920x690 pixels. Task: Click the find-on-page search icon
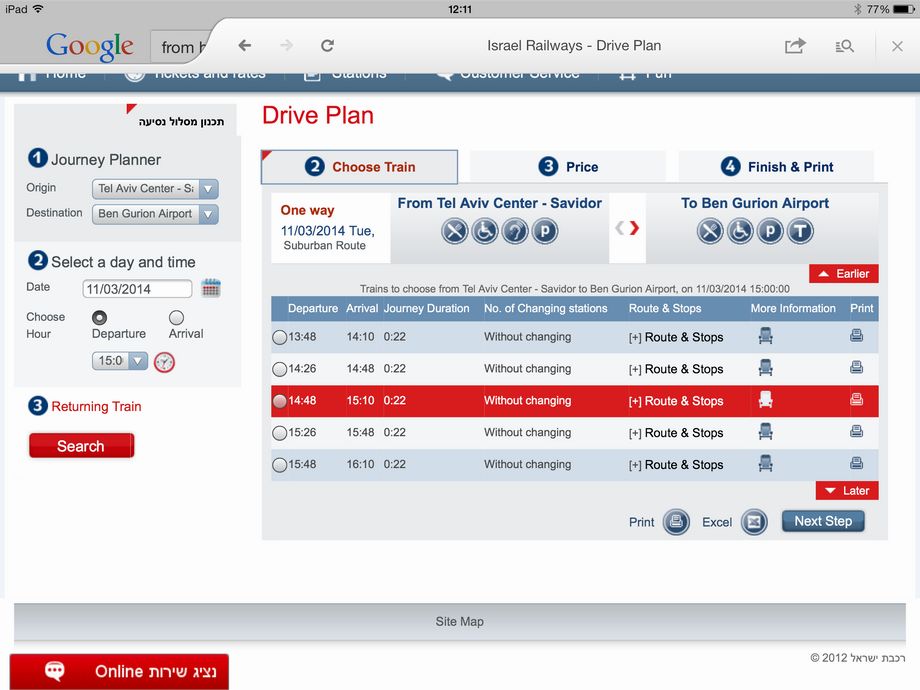[x=844, y=46]
